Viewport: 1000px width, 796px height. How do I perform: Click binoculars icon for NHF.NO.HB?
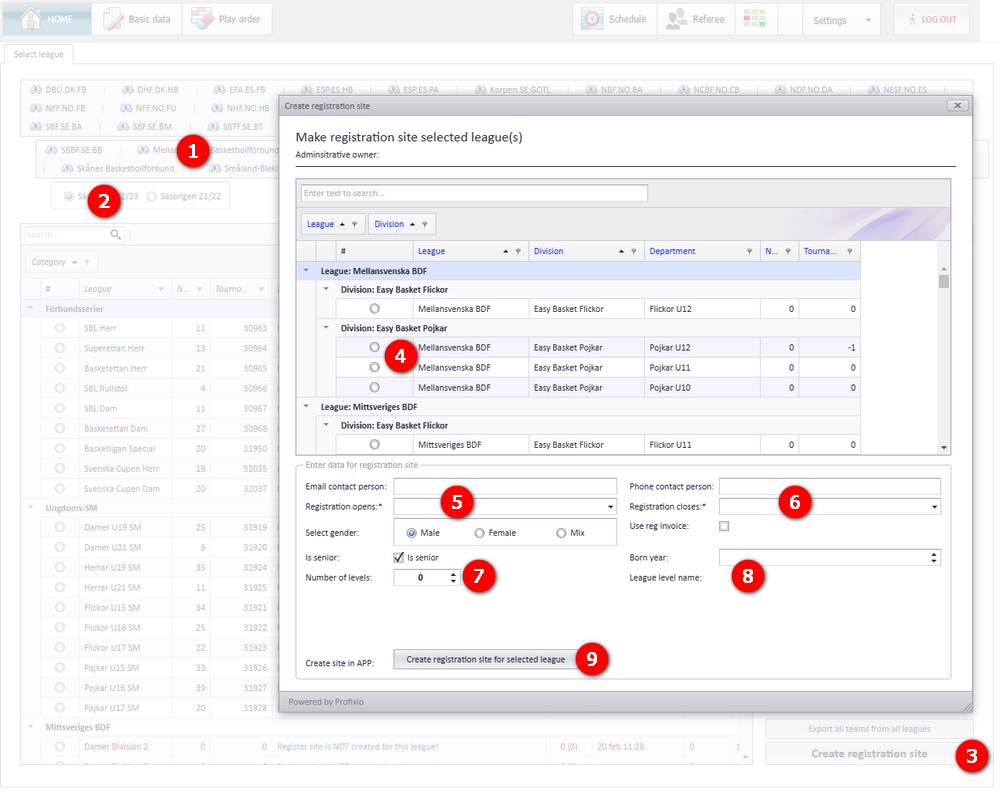(217, 108)
